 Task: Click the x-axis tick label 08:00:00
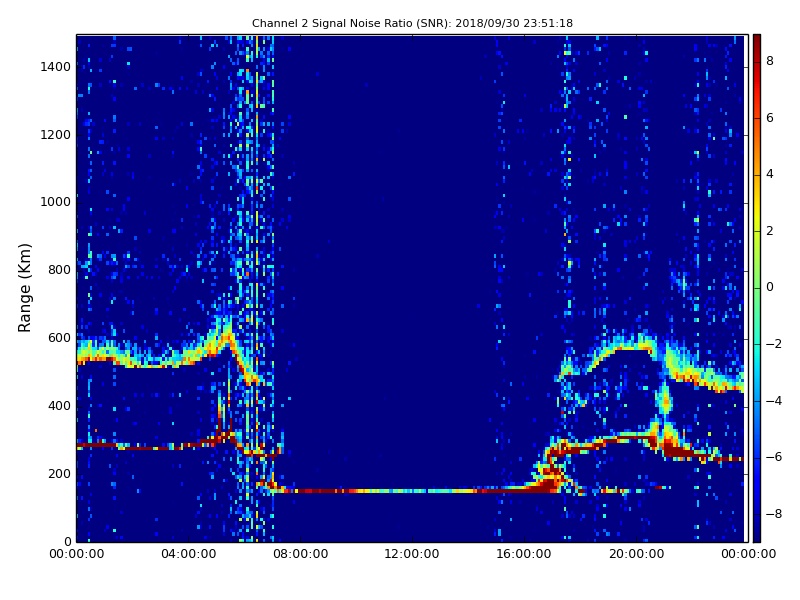[x=301, y=554]
